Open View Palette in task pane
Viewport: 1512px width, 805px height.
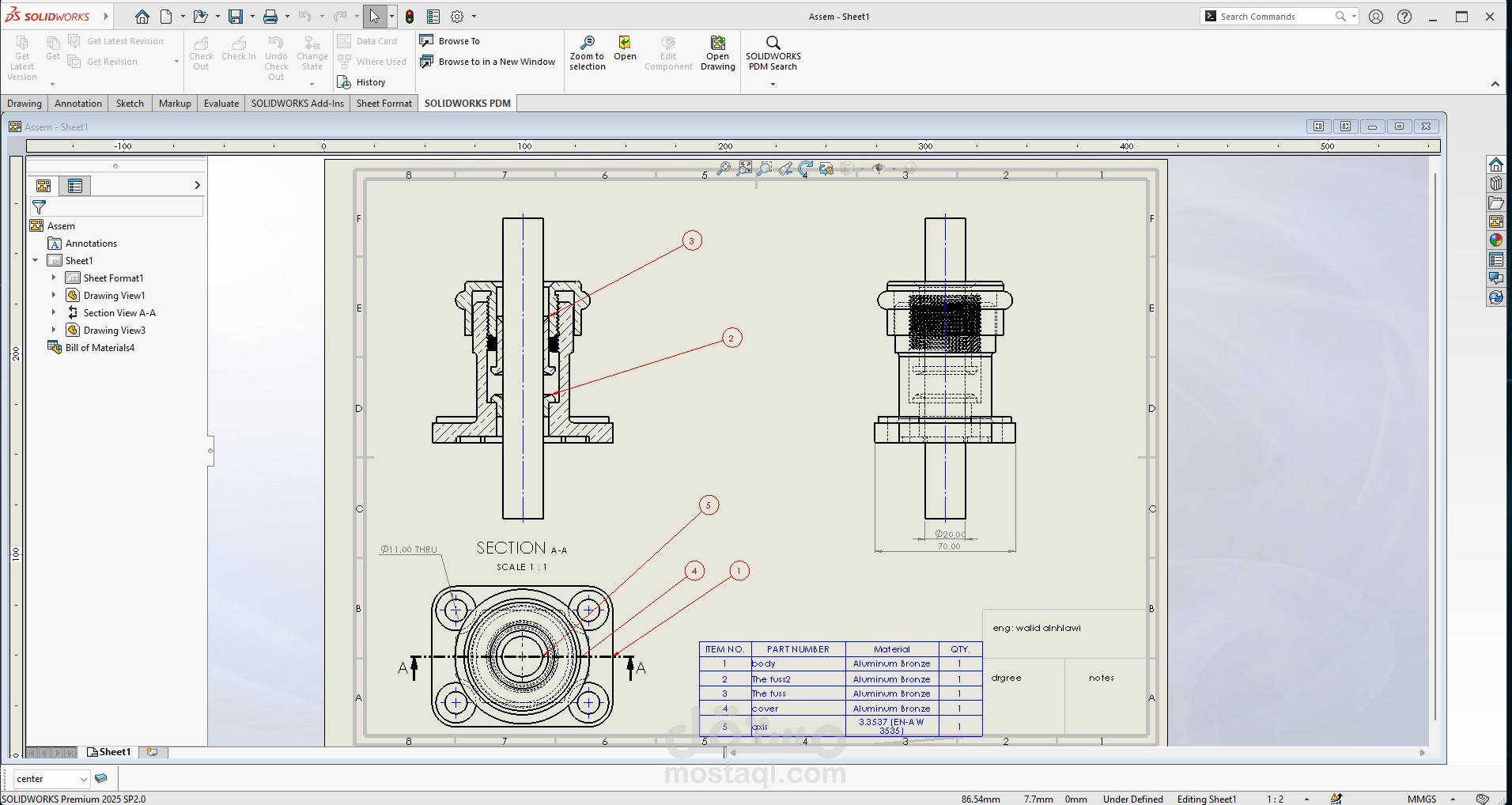pyautogui.click(x=1495, y=221)
